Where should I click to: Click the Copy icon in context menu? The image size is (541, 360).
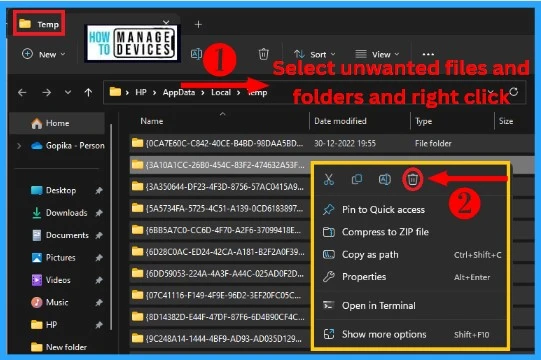pyautogui.click(x=357, y=179)
